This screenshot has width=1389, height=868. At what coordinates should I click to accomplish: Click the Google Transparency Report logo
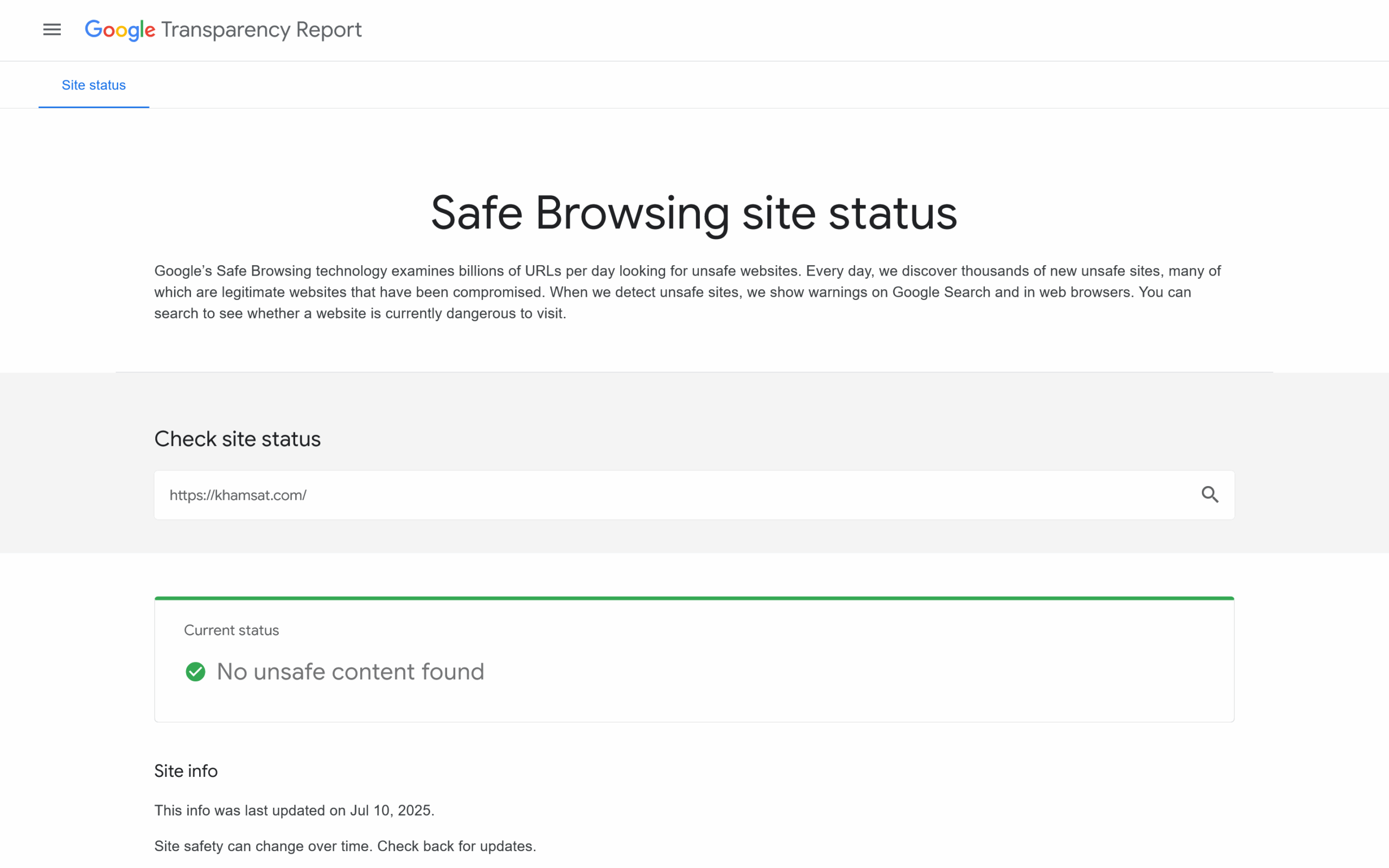coord(224,30)
